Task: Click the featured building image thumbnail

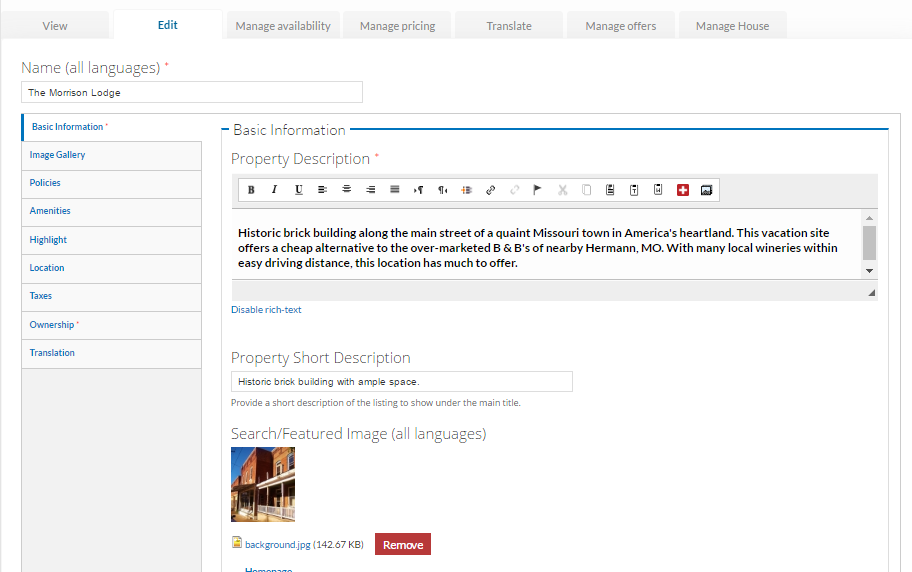Action: (263, 484)
